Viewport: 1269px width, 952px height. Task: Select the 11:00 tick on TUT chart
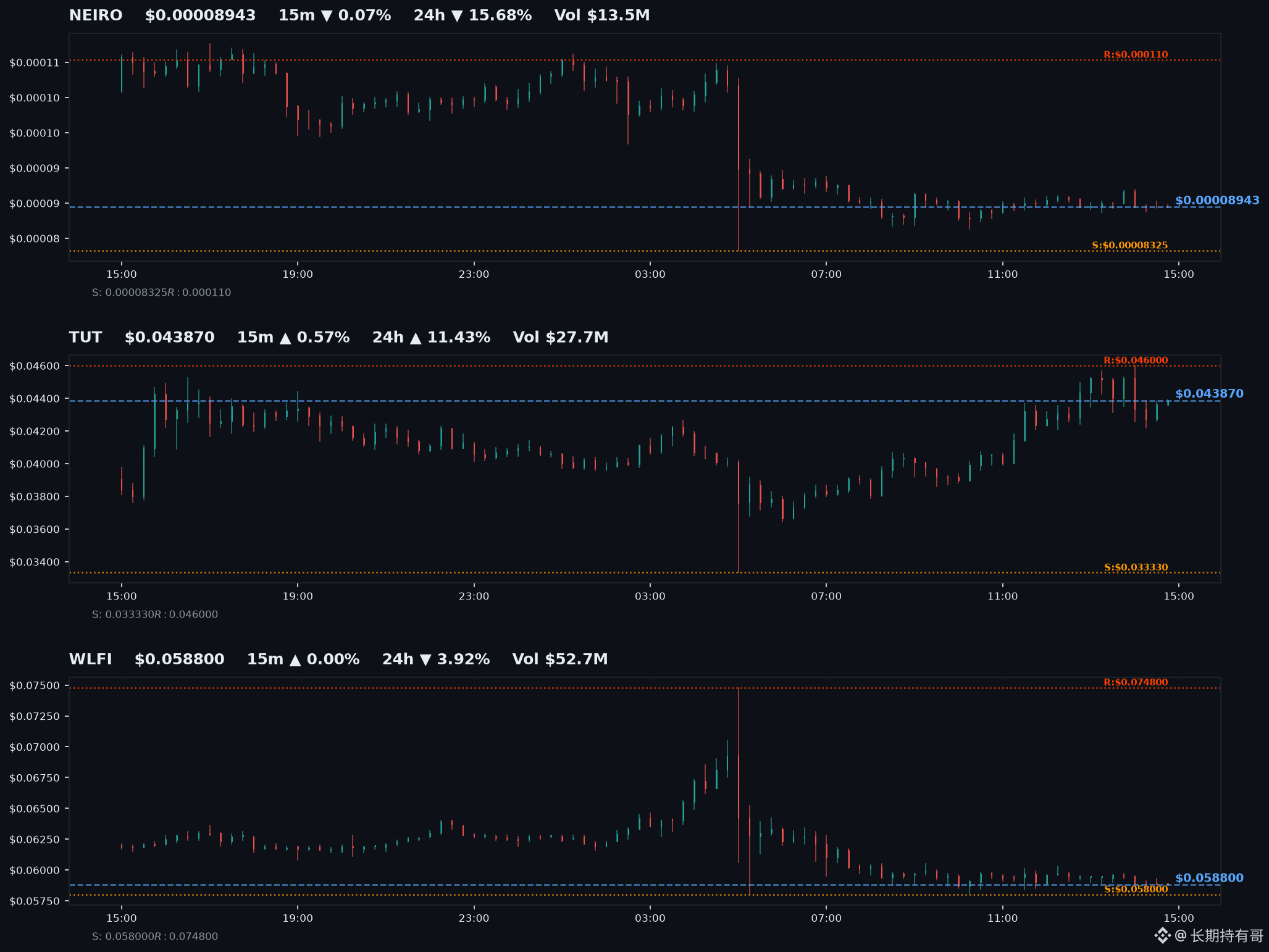pos(1002,596)
